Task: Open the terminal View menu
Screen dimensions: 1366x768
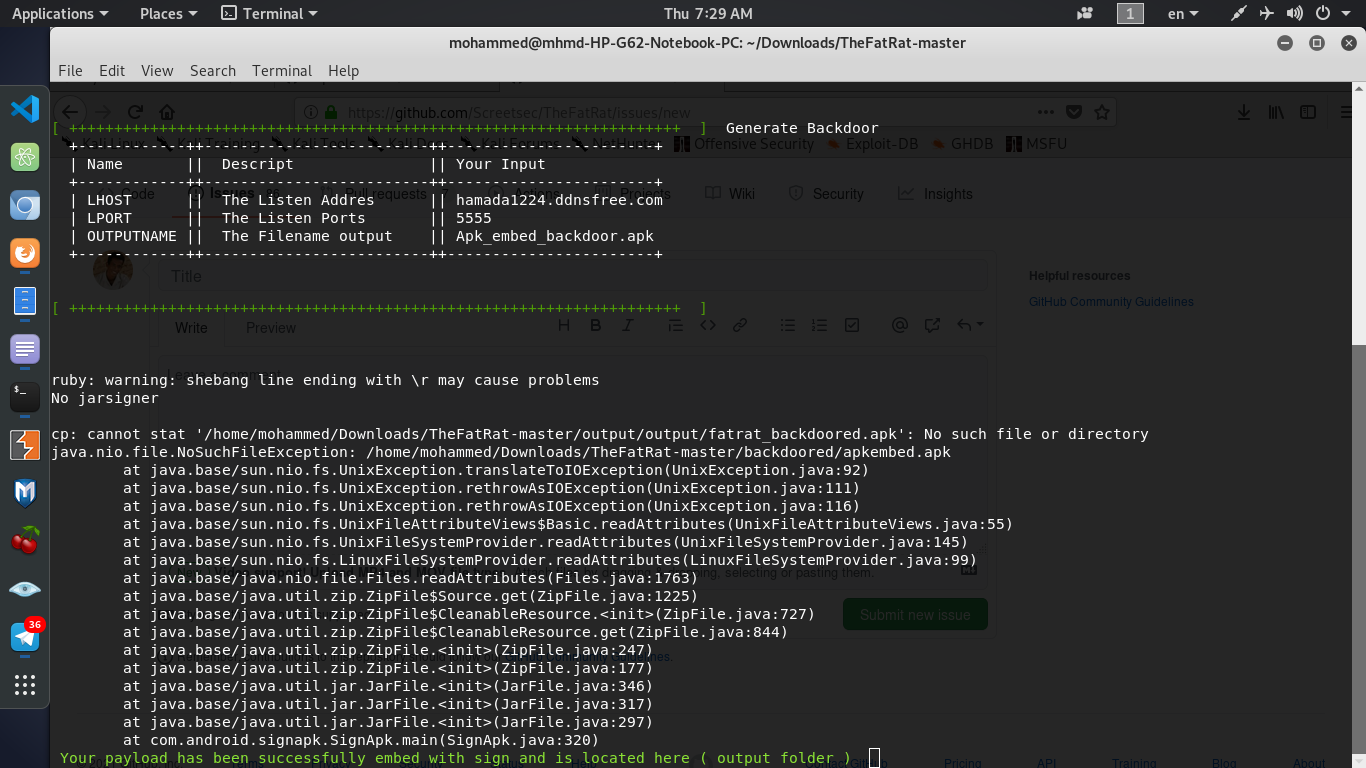Action: pos(157,71)
